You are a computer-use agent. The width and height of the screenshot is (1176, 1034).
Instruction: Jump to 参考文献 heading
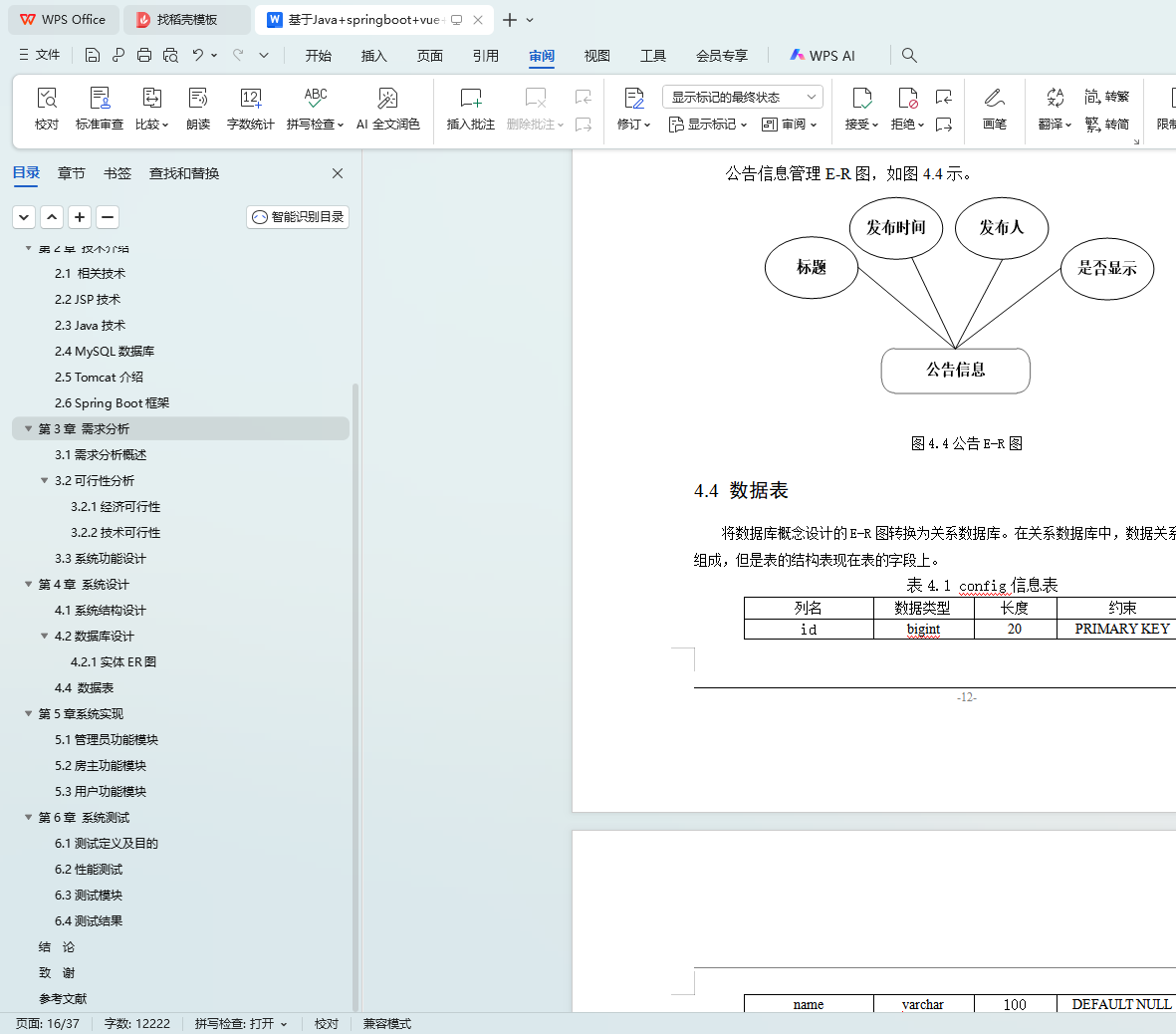63,999
